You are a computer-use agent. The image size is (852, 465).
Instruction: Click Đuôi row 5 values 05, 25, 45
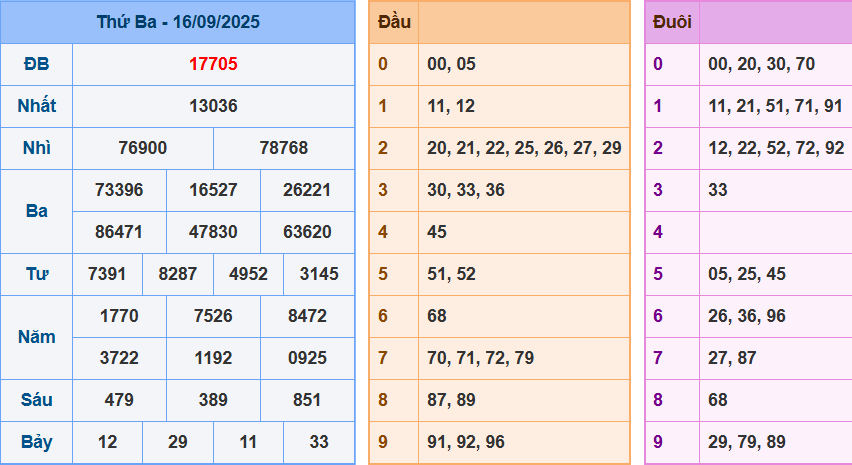747,274
